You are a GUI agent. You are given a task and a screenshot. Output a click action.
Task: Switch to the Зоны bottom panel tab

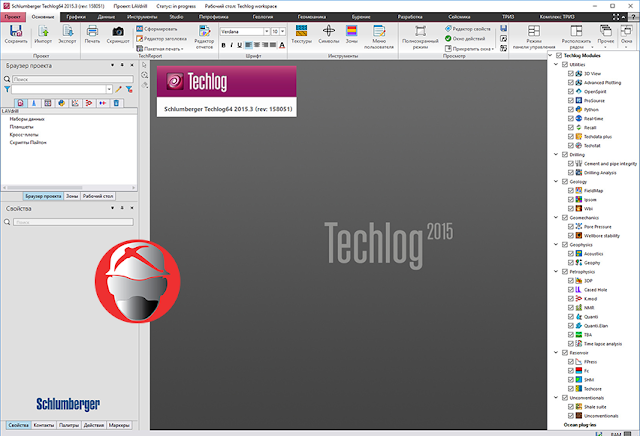72,196
